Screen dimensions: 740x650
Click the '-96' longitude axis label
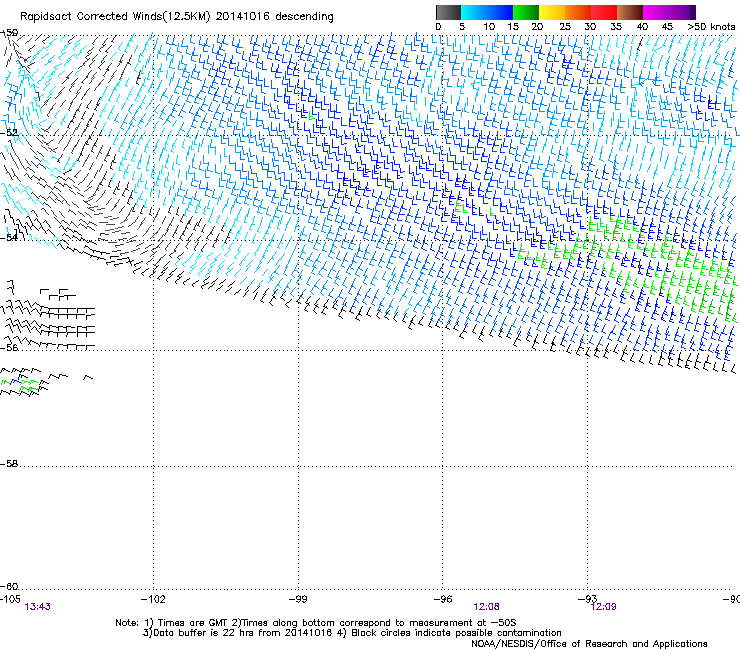(443, 599)
